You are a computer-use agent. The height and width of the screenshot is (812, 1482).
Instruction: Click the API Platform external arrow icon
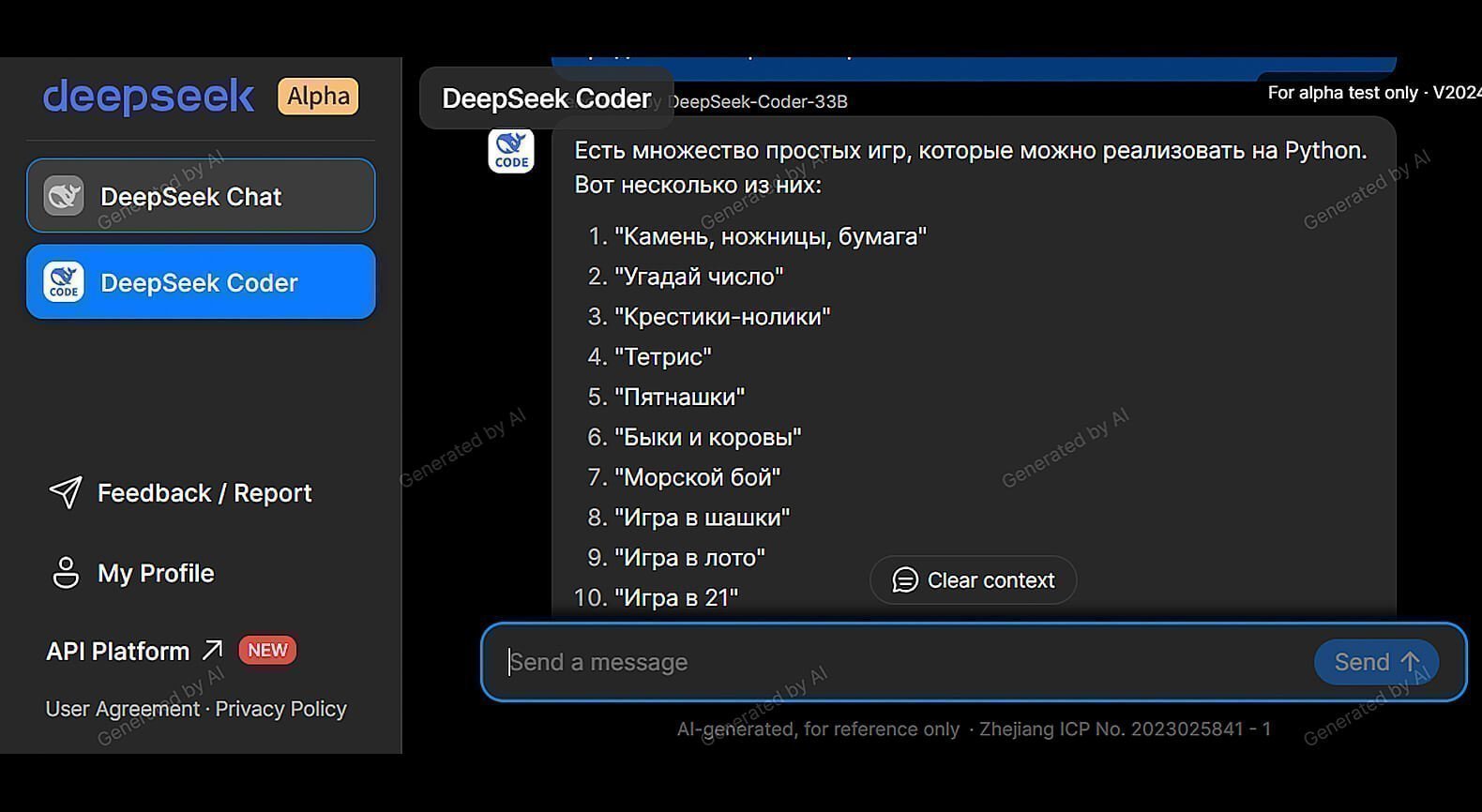[213, 650]
